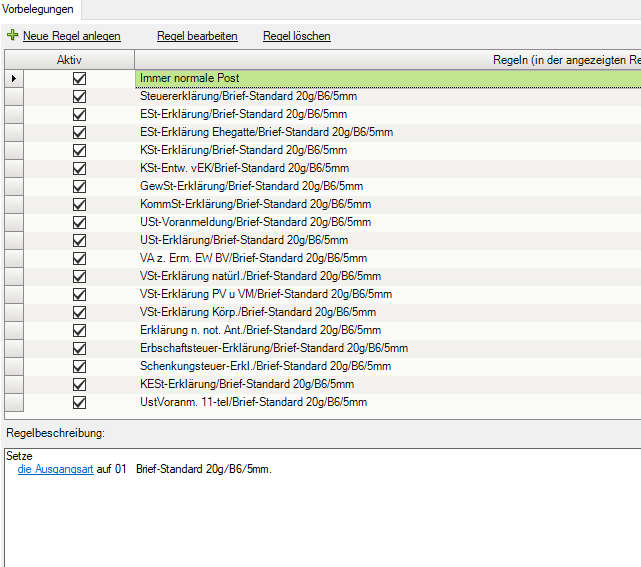Screen dimensions: 641x567
Task: Toggle Aktiv checkbox for Steuererklärung rule
Action: [x=79, y=96]
